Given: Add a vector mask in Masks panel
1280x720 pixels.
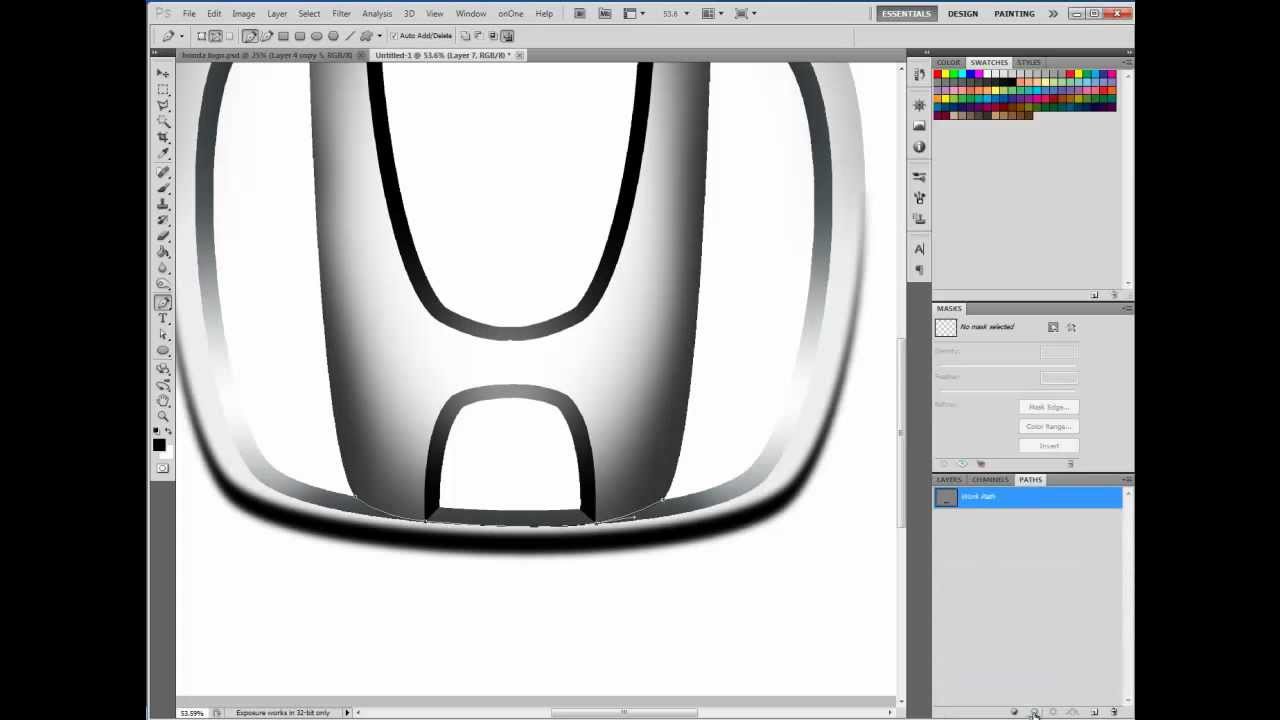Looking at the screenshot, I should coord(1071,327).
